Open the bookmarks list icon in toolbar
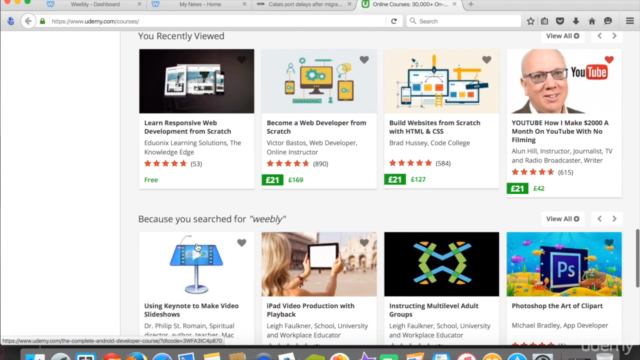Viewport: 640px width, 360px height. click(544, 21)
